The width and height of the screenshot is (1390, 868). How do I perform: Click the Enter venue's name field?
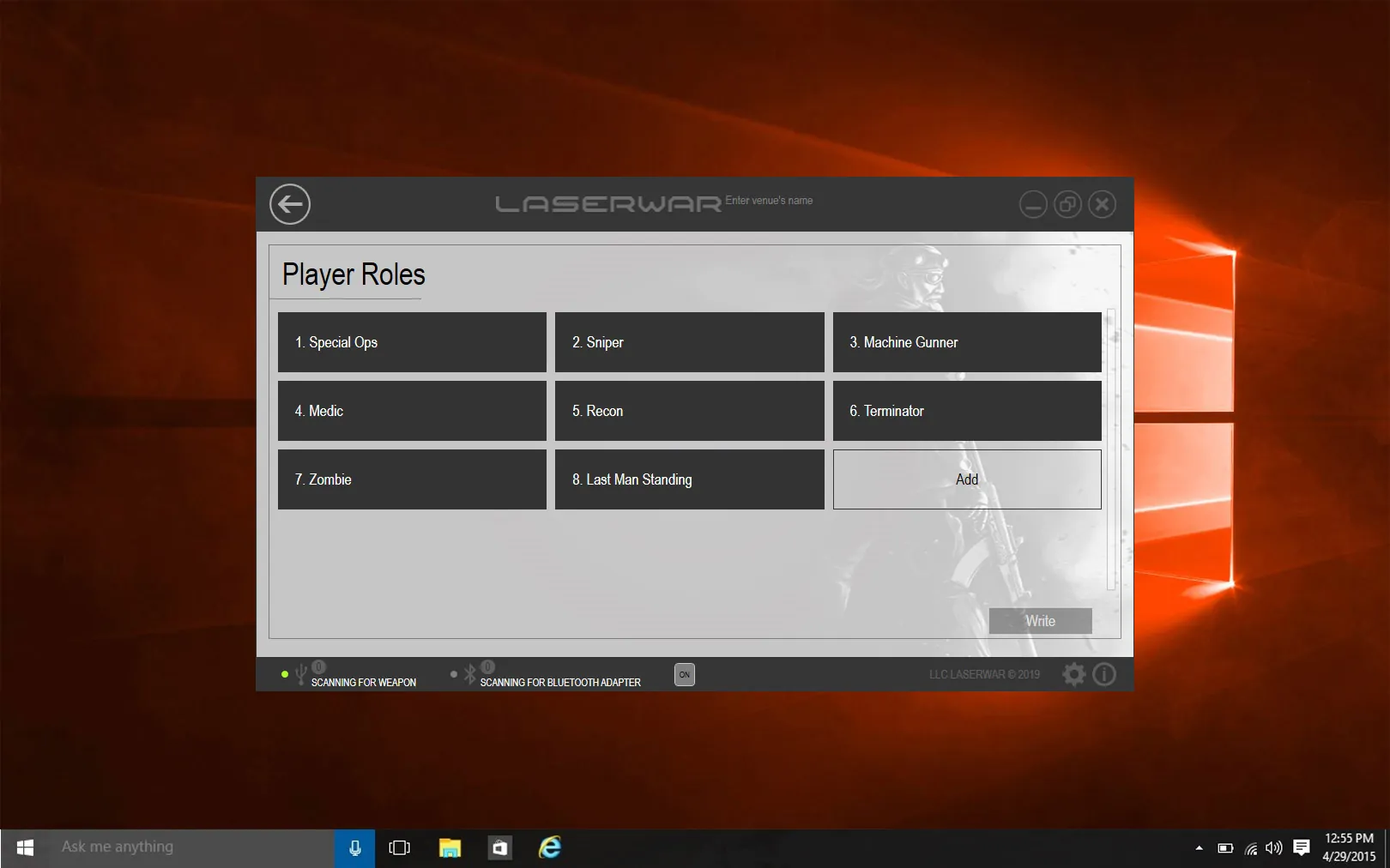point(769,201)
